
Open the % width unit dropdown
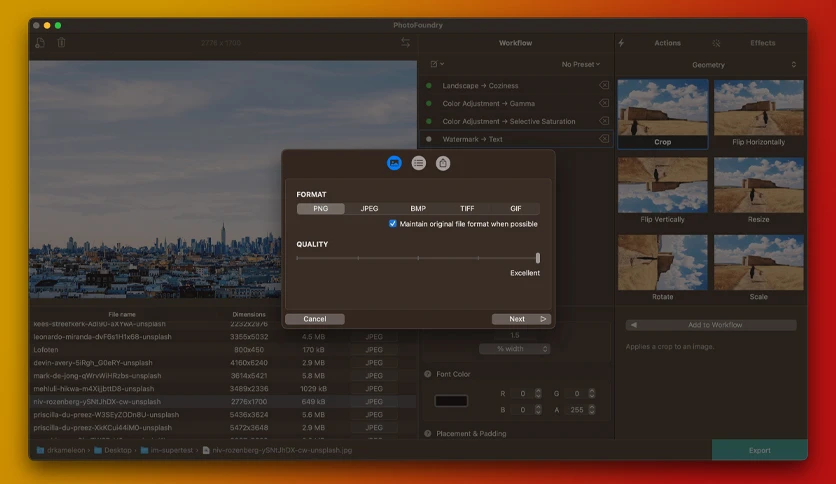click(x=515, y=349)
